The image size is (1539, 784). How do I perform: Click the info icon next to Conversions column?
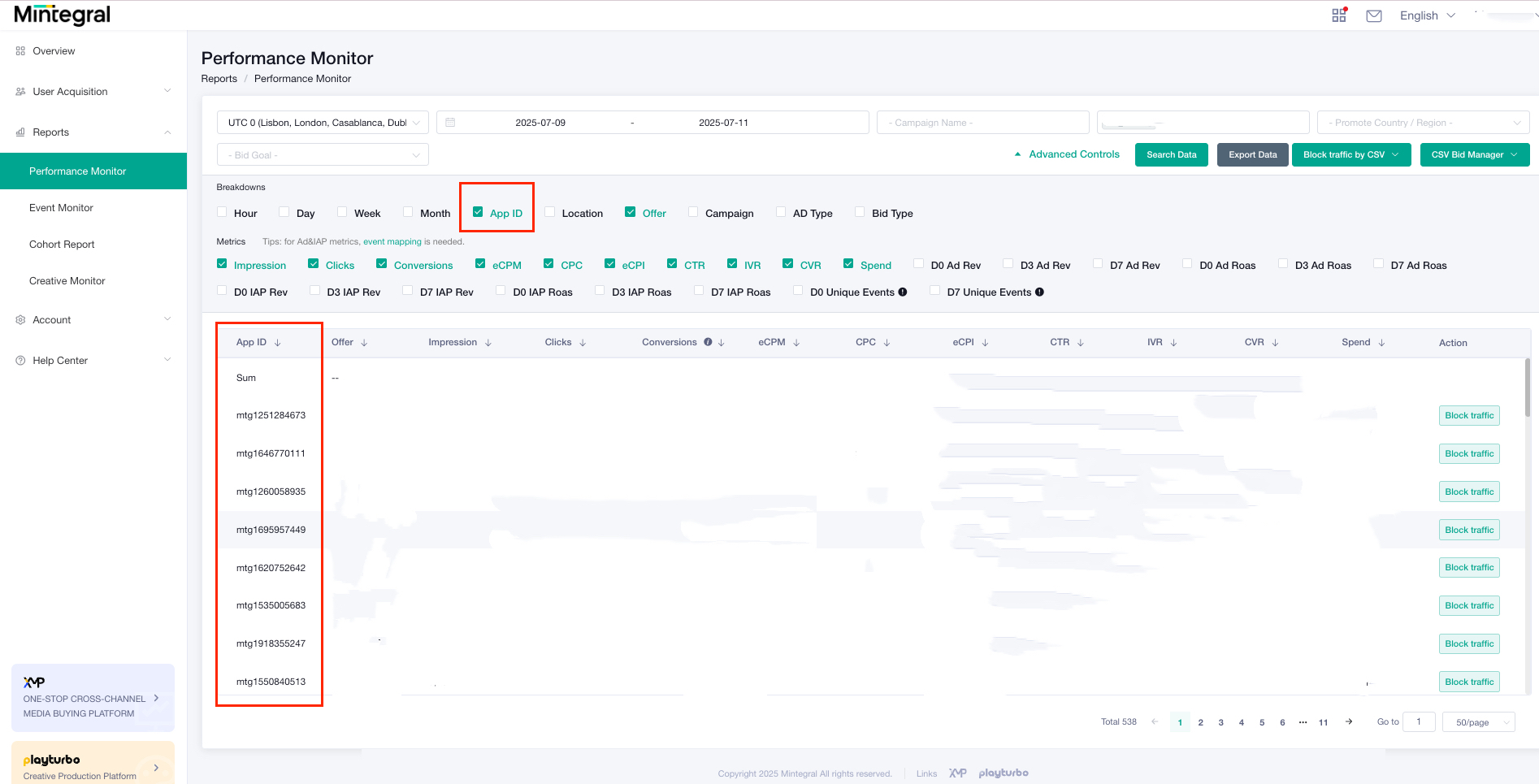[x=708, y=342]
